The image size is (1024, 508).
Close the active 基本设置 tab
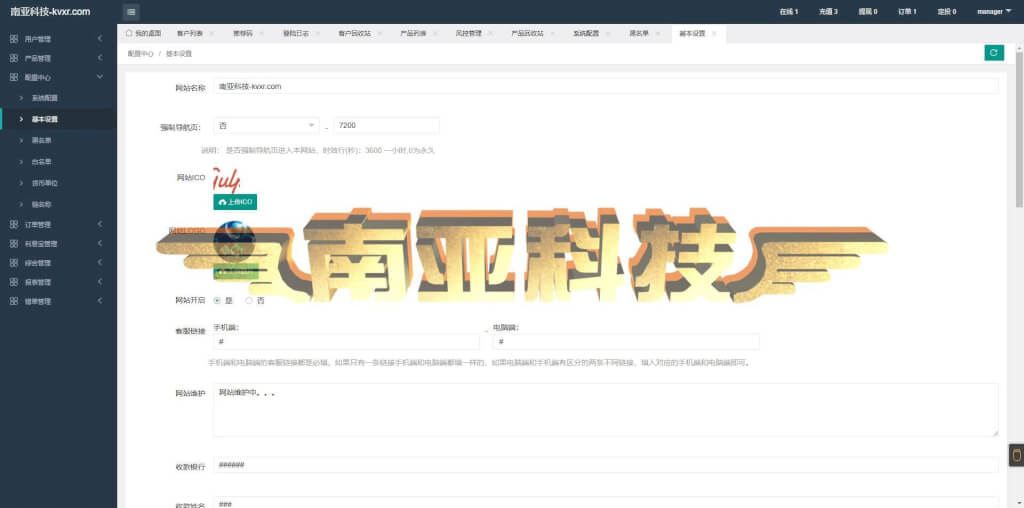[714, 33]
